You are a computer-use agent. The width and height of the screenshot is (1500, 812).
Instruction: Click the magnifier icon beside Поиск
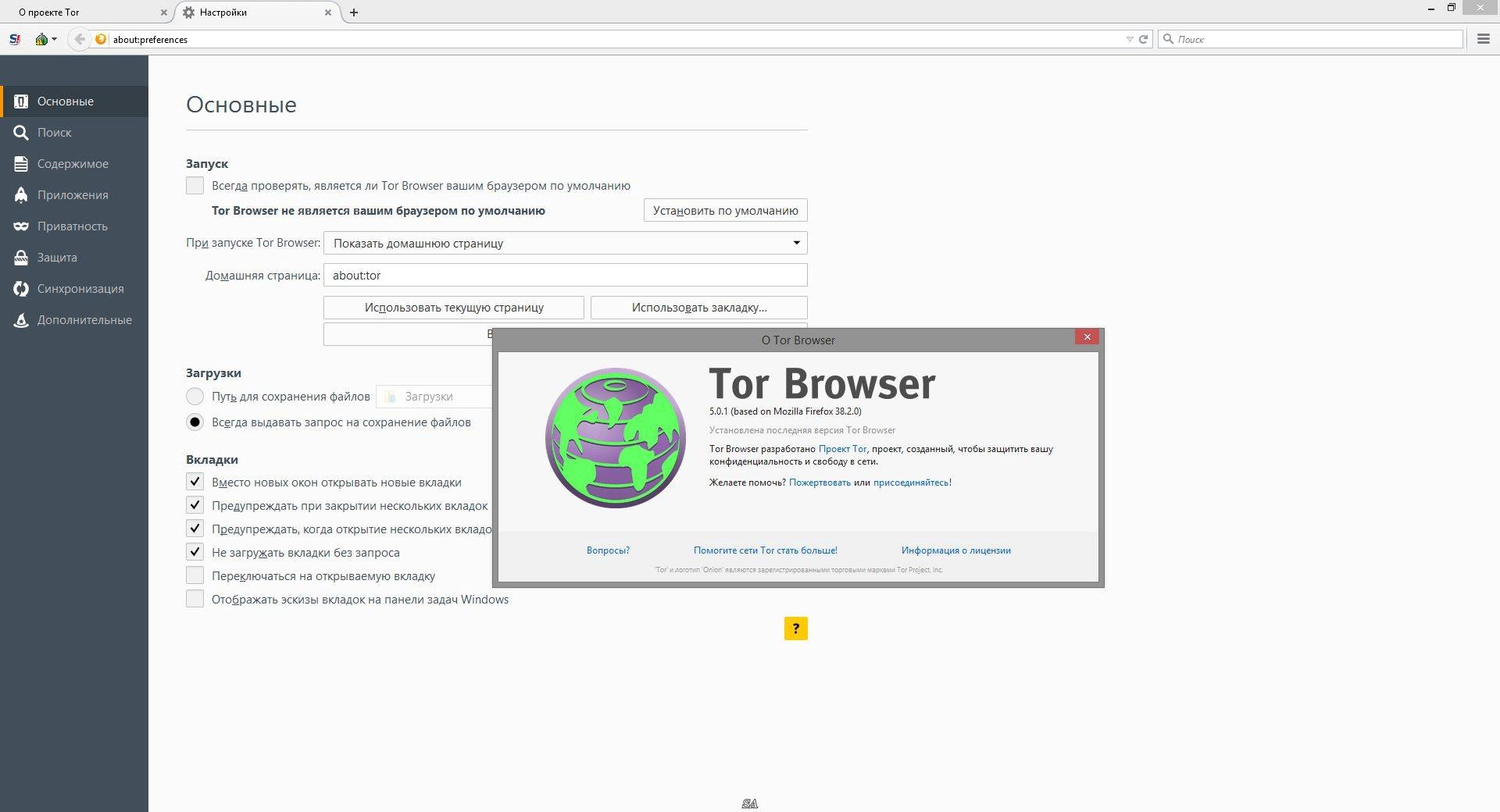tap(21, 133)
